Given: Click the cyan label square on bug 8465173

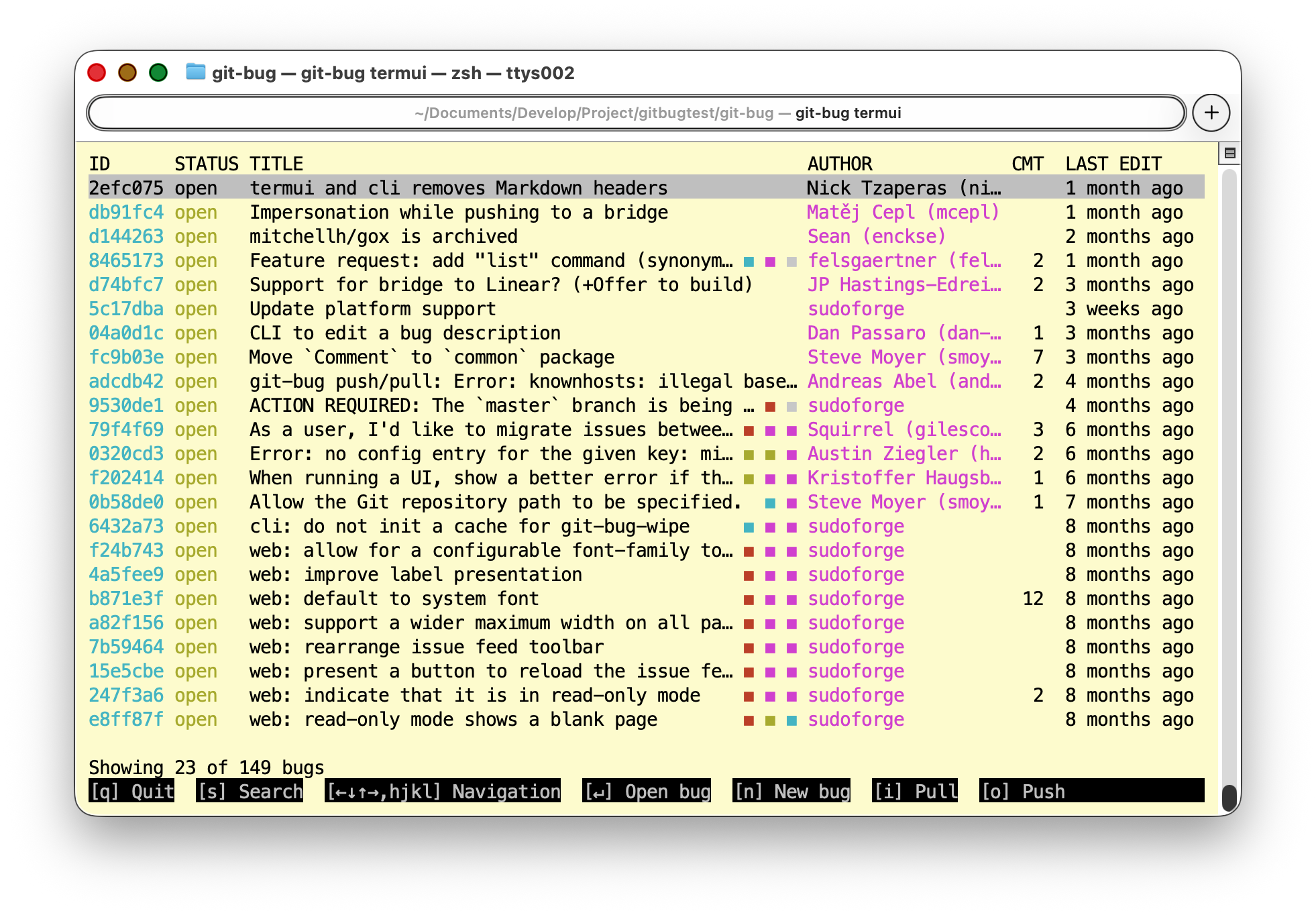Looking at the screenshot, I should point(749,262).
